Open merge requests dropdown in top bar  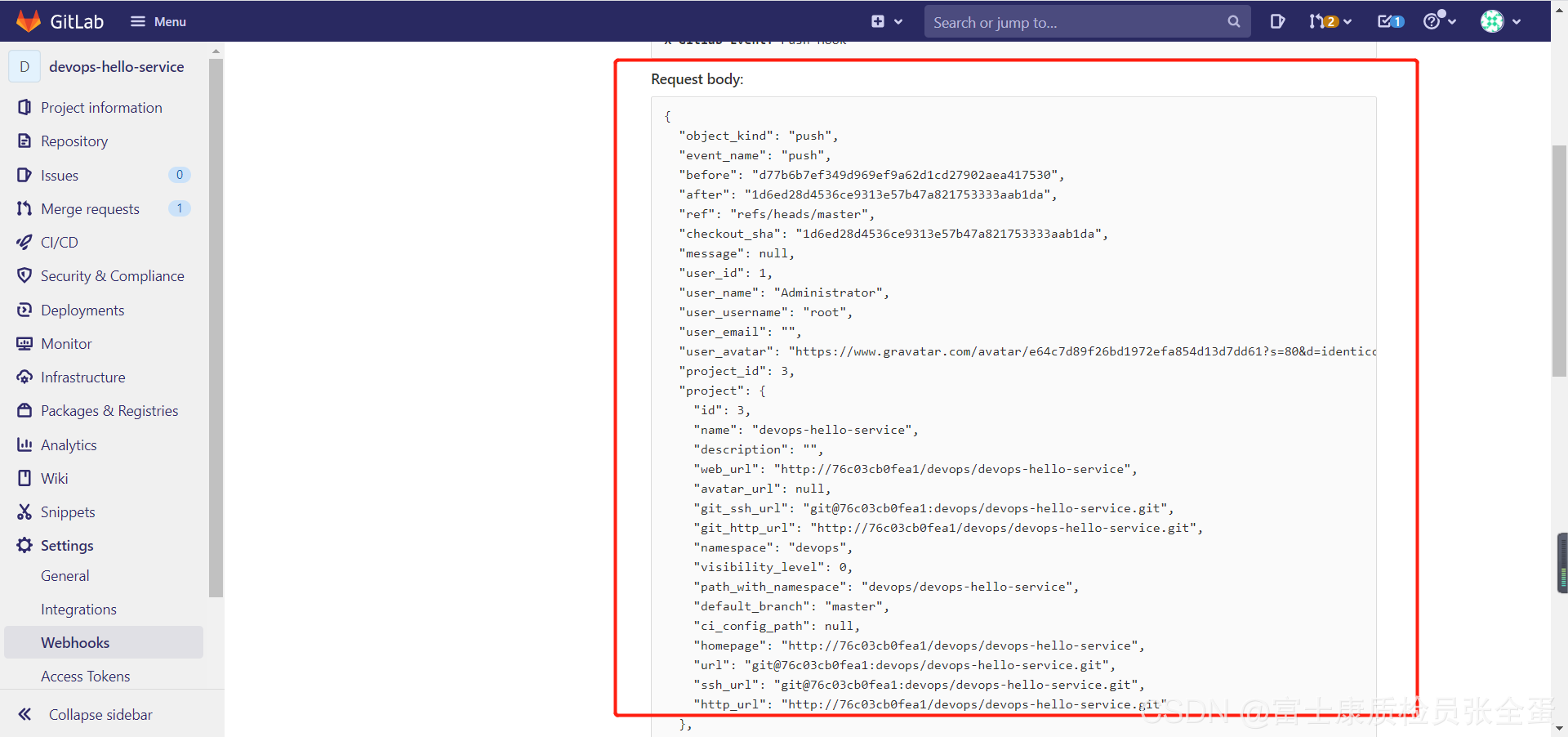point(1330,22)
